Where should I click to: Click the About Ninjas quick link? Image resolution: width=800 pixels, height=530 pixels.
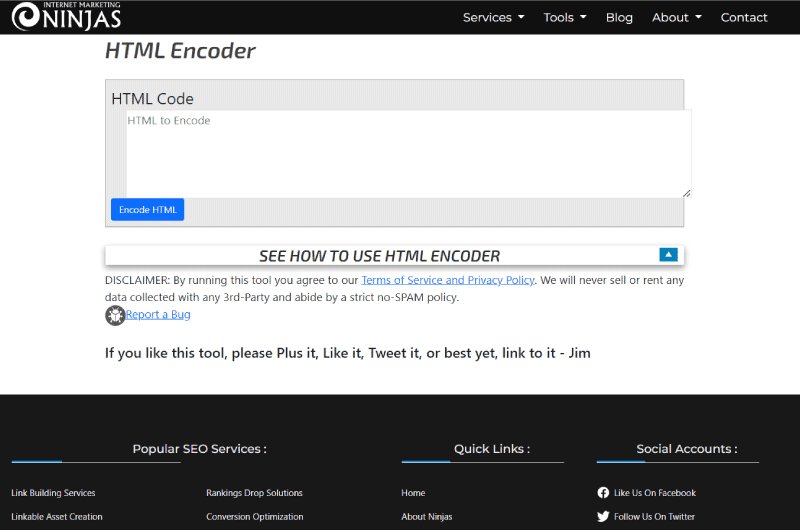pyautogui.click(x=427, y=517)
